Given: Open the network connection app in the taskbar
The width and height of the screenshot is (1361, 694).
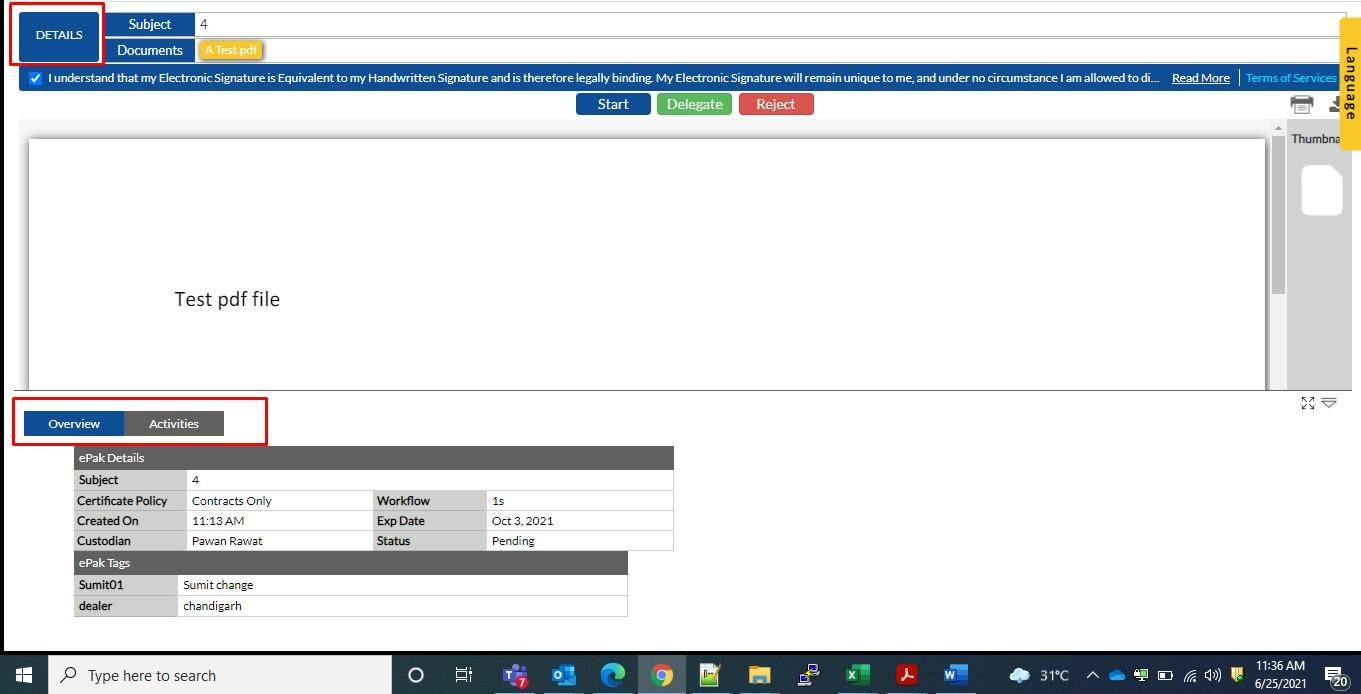Looking at the screenshot, I should [808, 675].
